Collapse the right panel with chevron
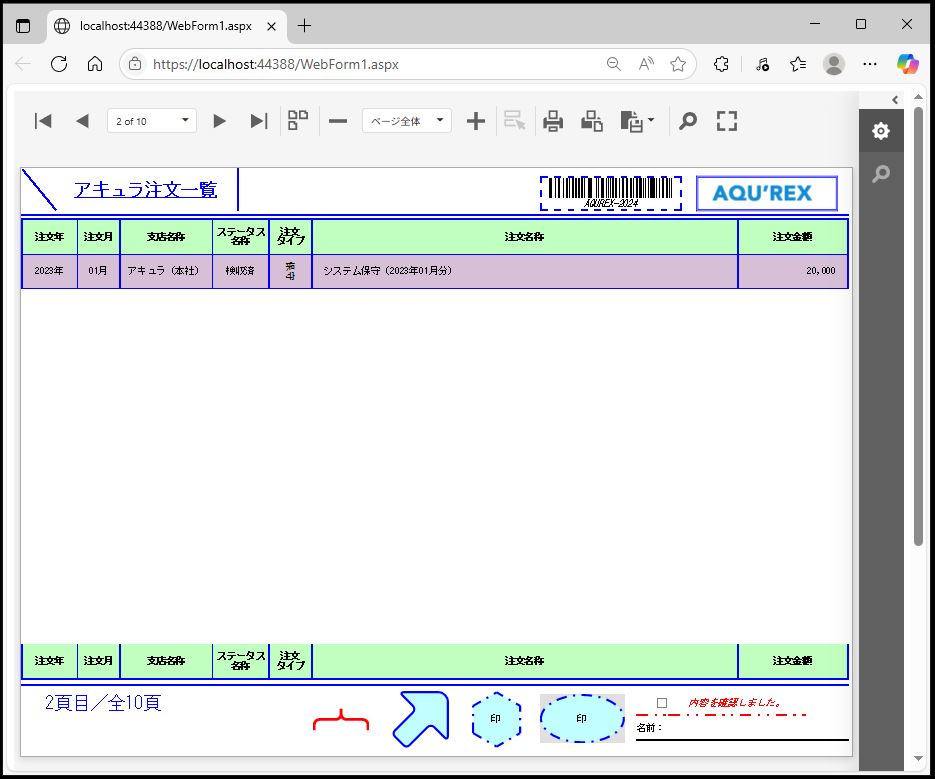Image resolution: width=935 pixels, height=779 pixels. pyautogui.click(x=895, y=100)
